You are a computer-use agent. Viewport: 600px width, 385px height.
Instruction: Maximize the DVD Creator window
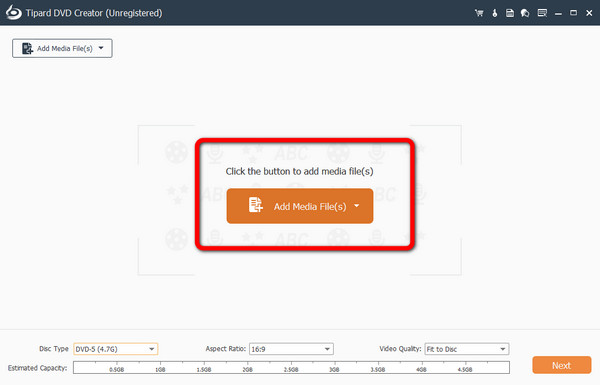573,13
